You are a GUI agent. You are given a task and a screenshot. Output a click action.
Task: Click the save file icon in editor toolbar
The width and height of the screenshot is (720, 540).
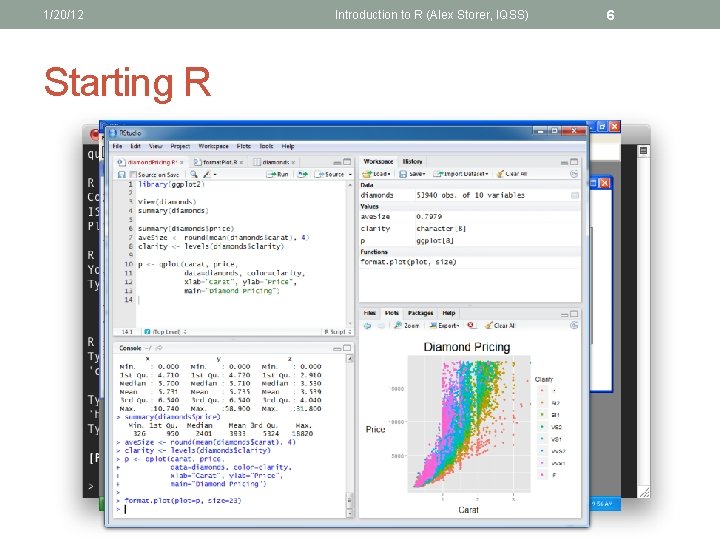[x=122, y=174]
